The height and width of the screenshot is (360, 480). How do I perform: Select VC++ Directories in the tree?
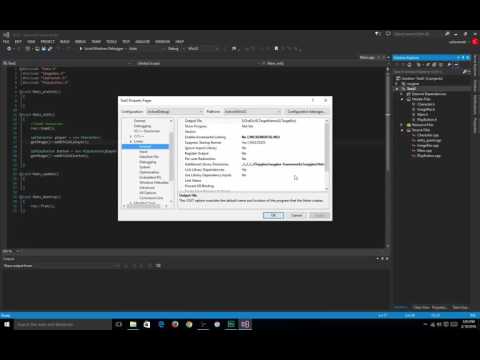pyautogui.click(x=147, y=131)
